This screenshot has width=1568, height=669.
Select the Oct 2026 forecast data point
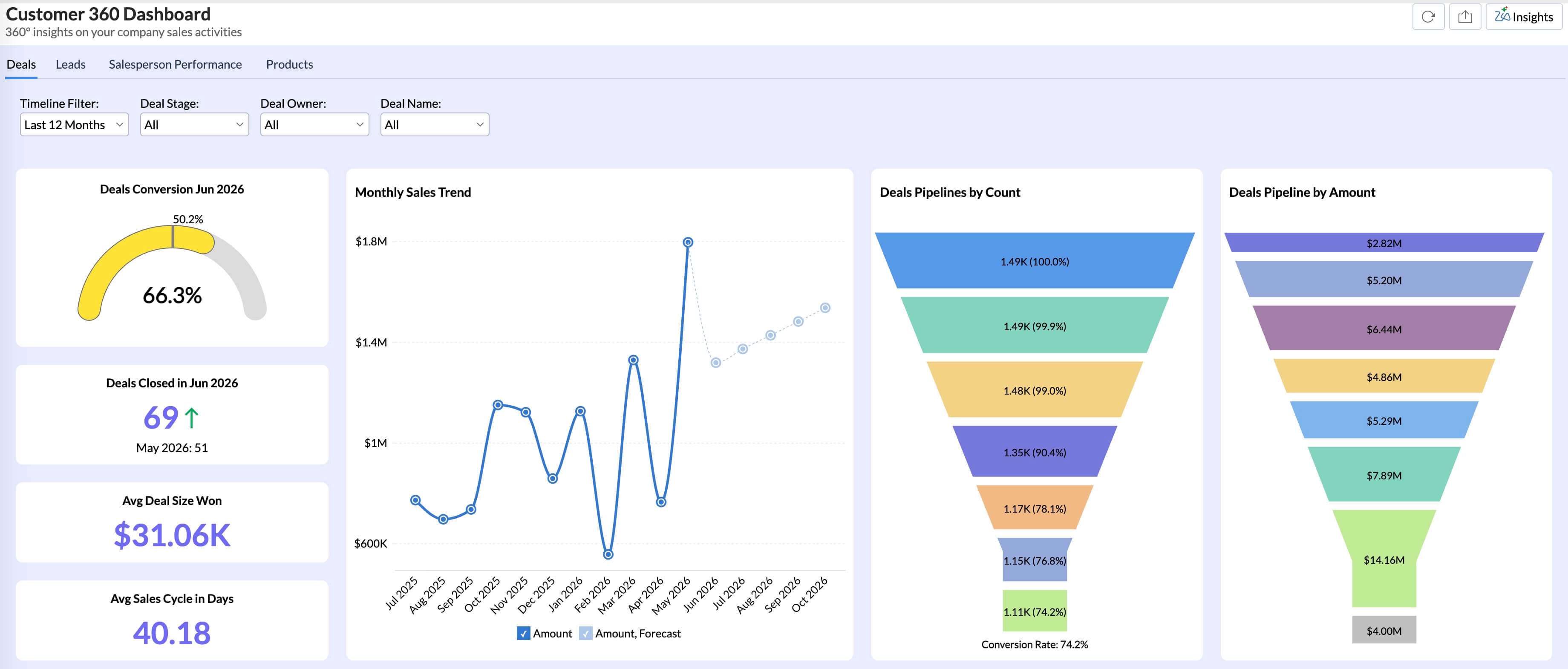pyautogui.click(x=825, y=308)
